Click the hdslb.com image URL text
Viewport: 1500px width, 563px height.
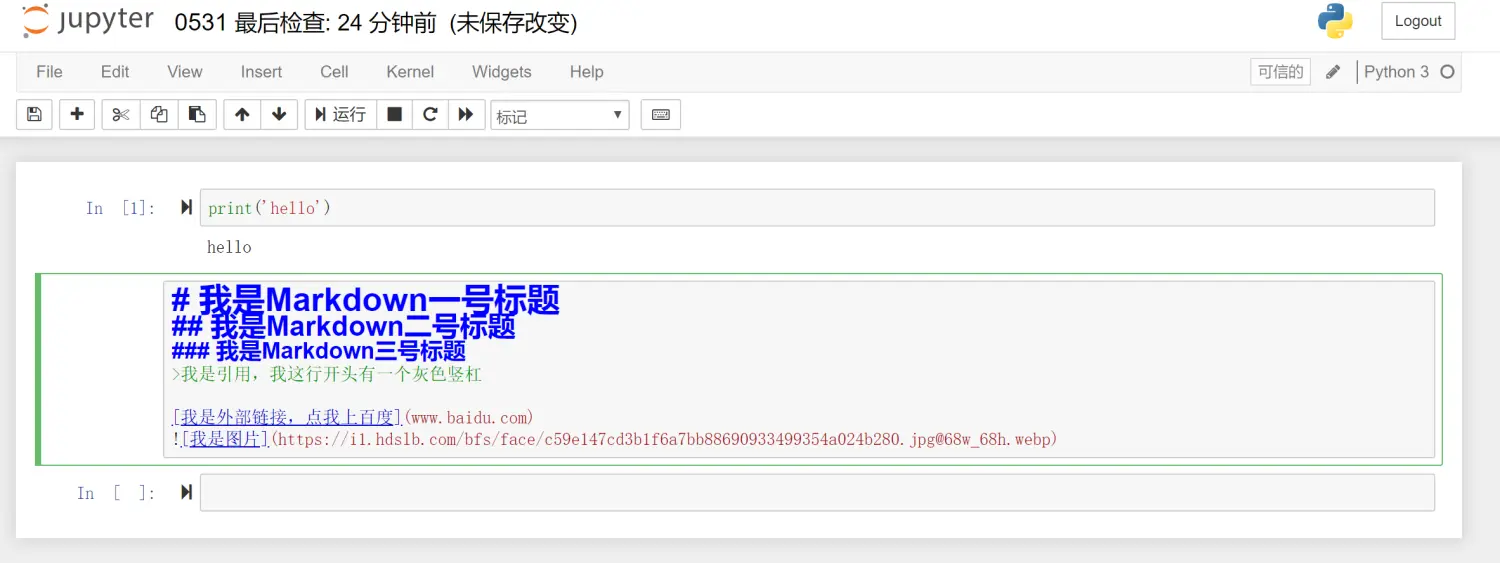664,439
